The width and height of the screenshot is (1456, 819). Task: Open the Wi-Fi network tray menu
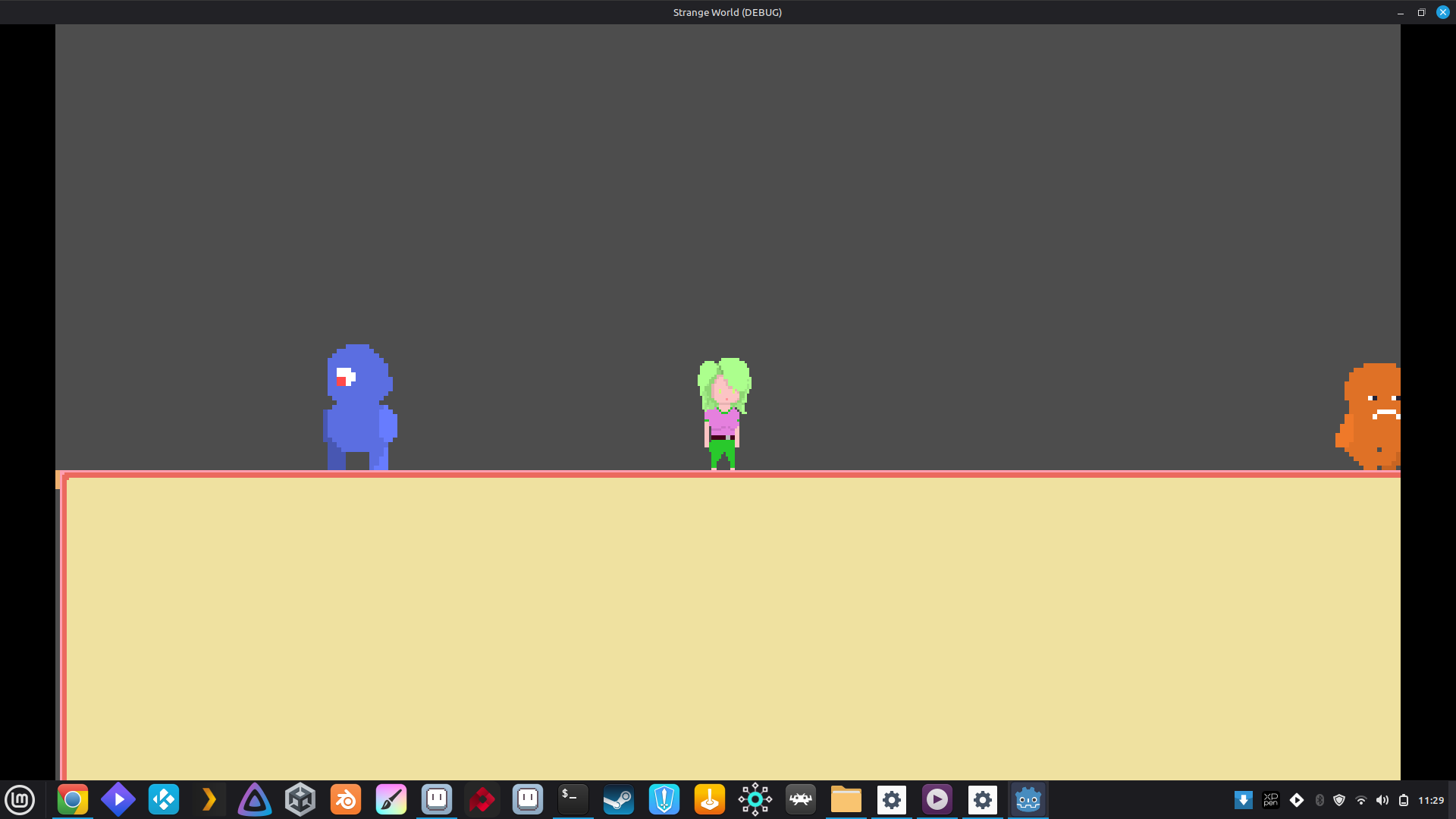(1360, 800)
